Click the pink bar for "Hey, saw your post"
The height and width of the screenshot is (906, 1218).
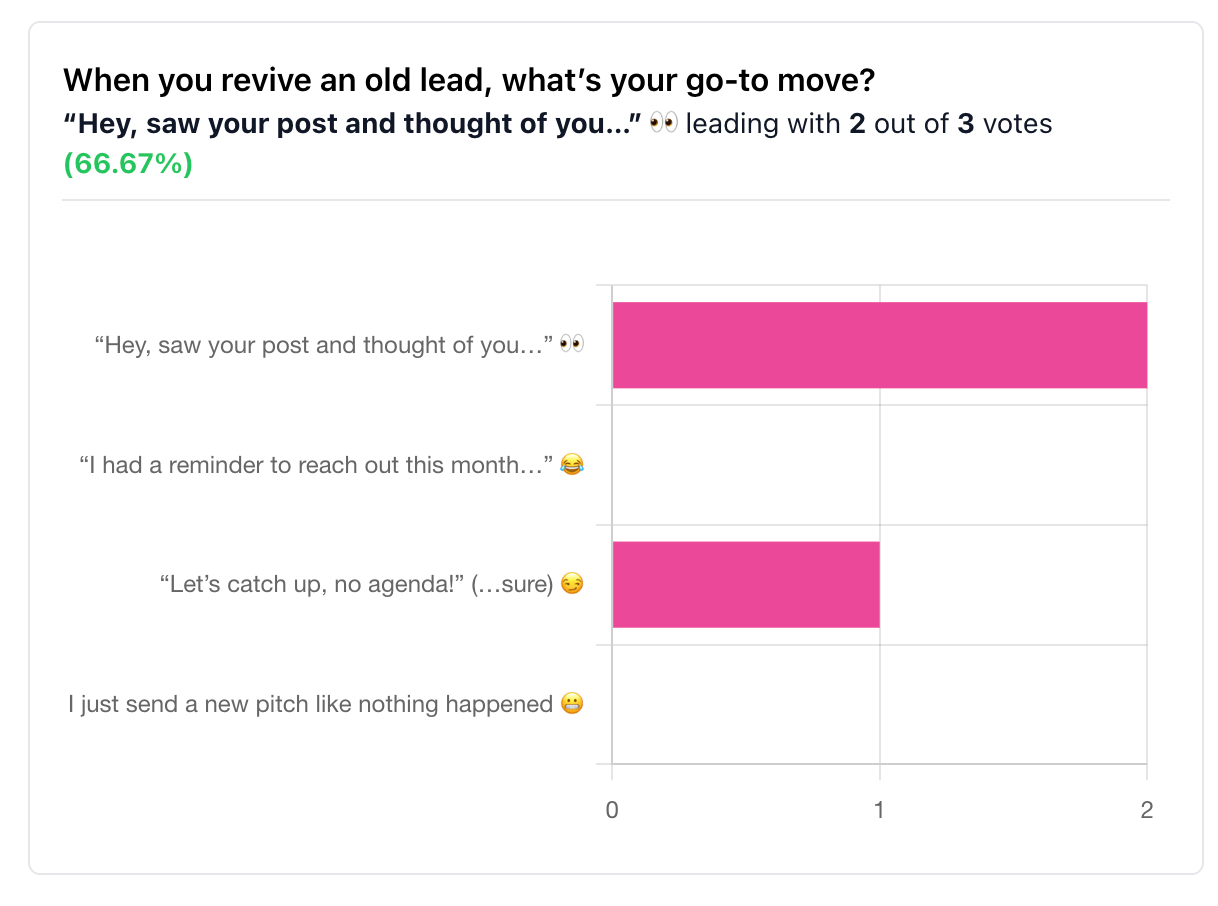pos(879,345)
